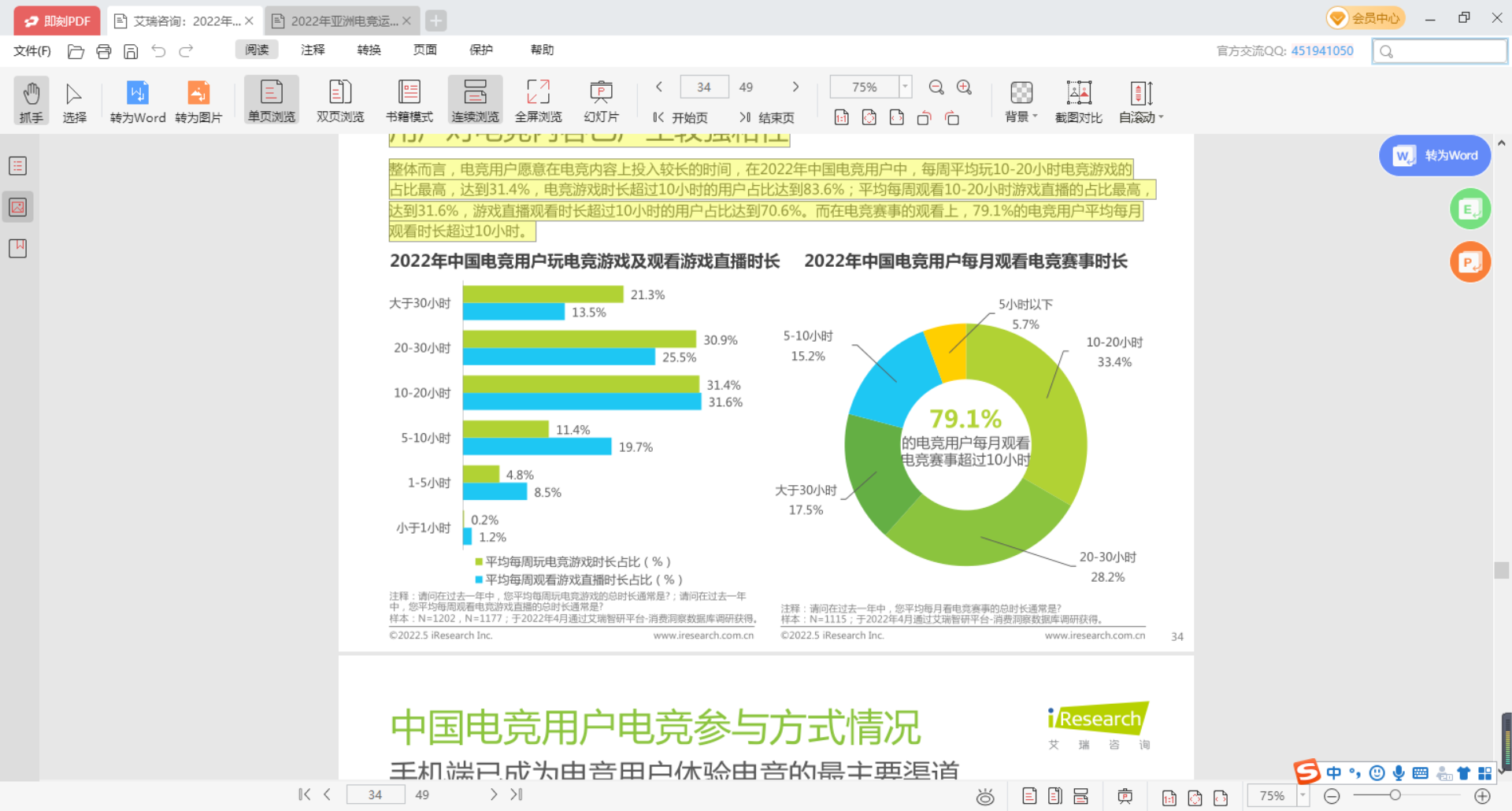The image size is (1512, 811).
Task: Open the annotation (注释) menu
Action: pyautogui.click(x=313, y=50)
